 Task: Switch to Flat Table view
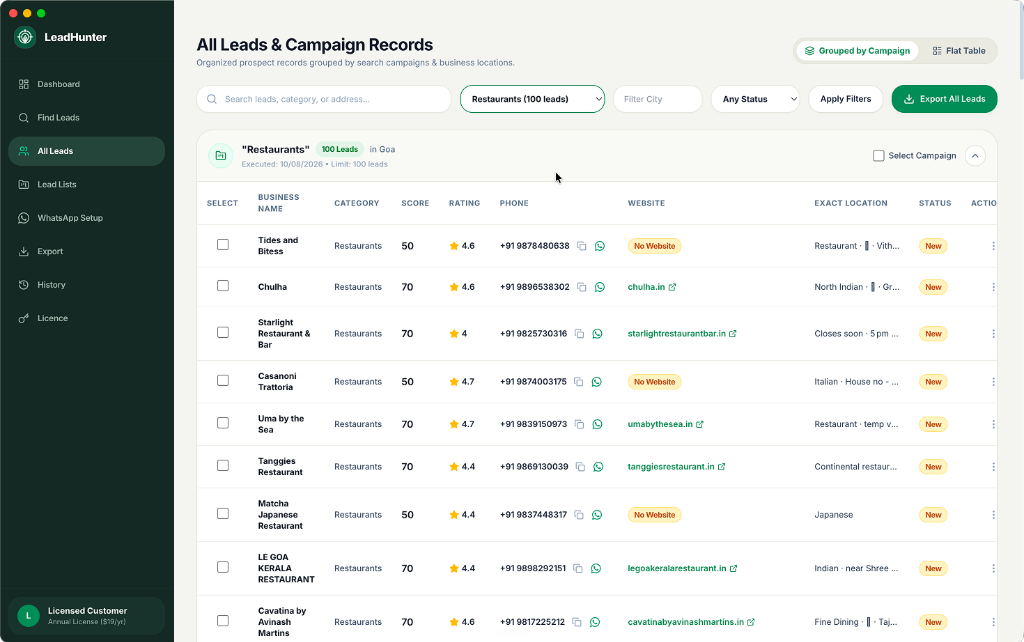(959, 51)
